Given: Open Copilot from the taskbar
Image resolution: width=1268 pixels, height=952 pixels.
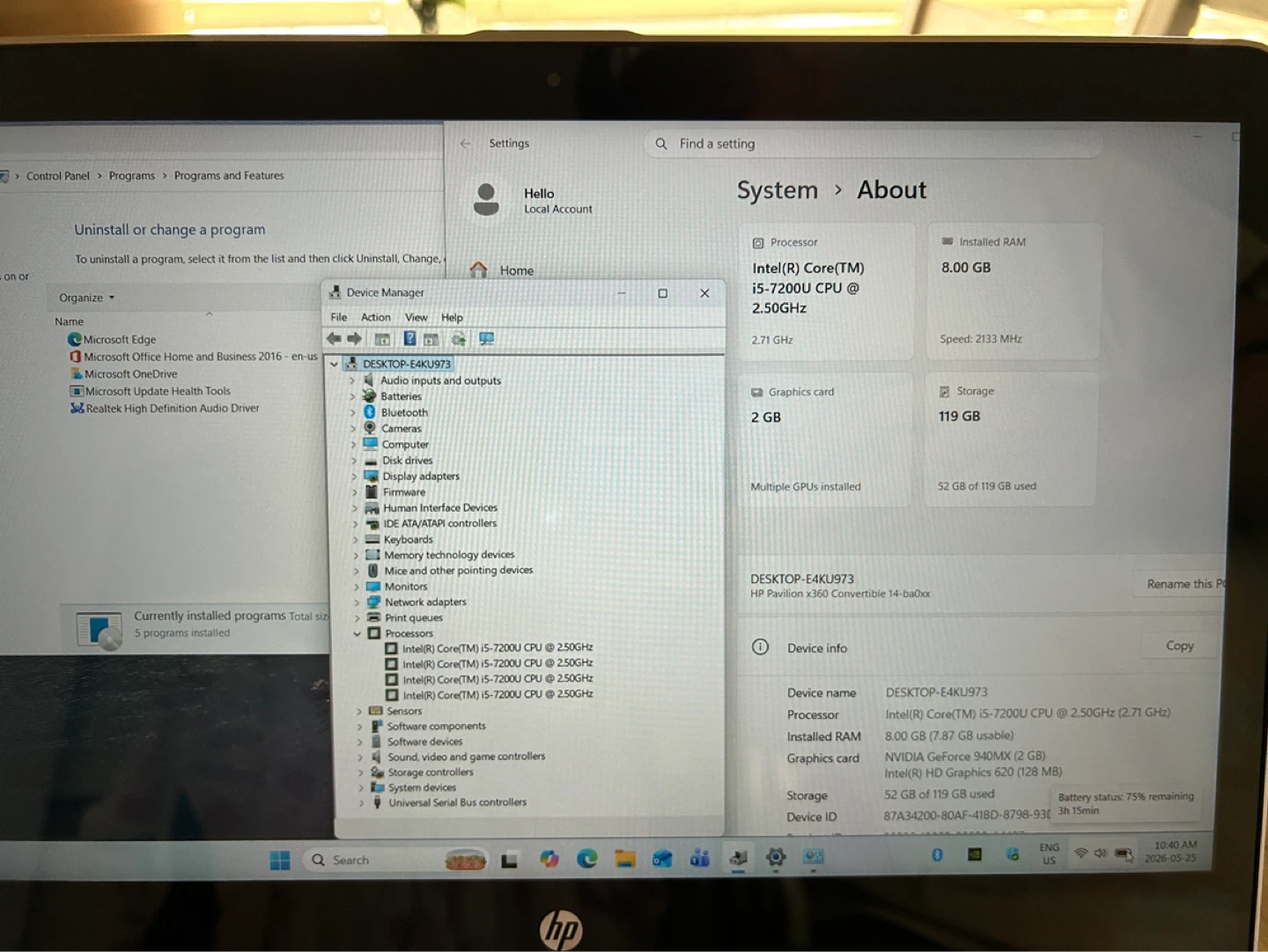Looking at the screenshot, I should pyautogui.click(x=549, y=859).
